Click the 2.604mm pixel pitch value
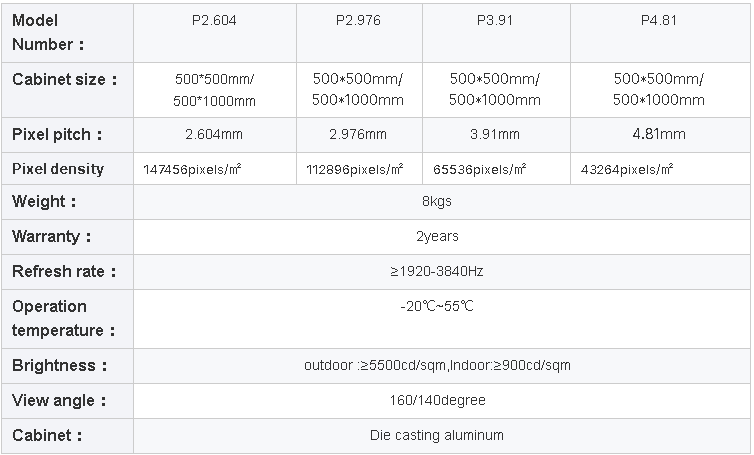 pos(215,135)
